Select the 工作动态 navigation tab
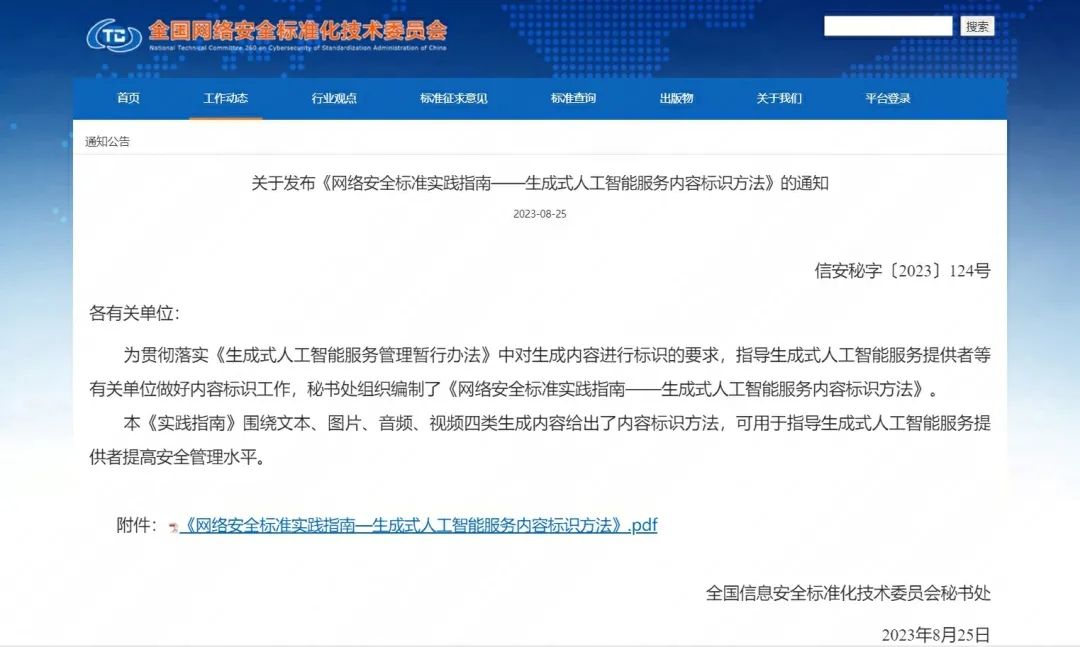1080x647 pixels. [x=225, y=98]
